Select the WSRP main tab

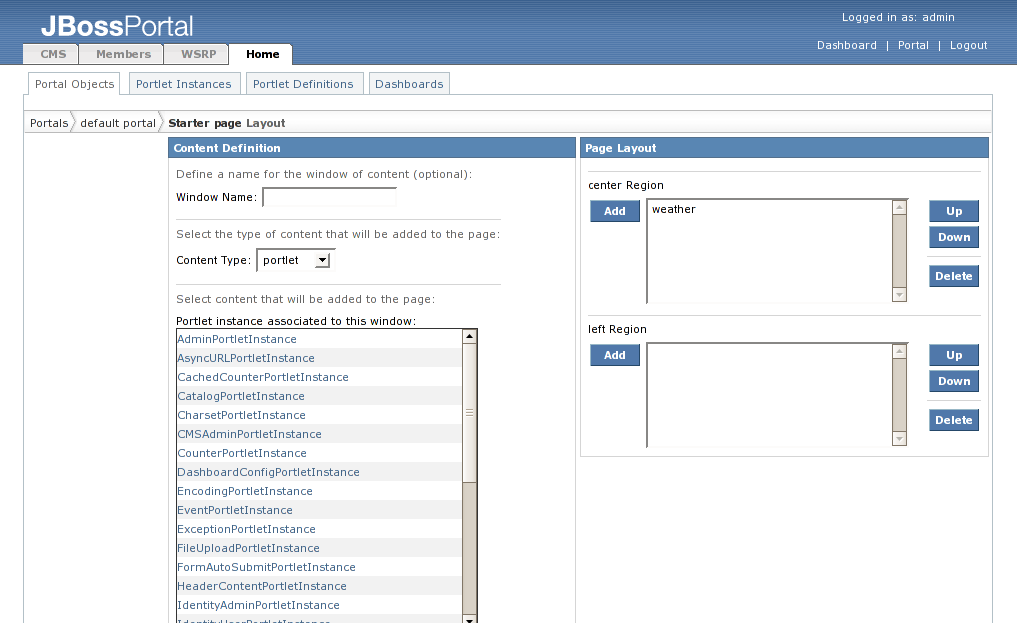196,54
